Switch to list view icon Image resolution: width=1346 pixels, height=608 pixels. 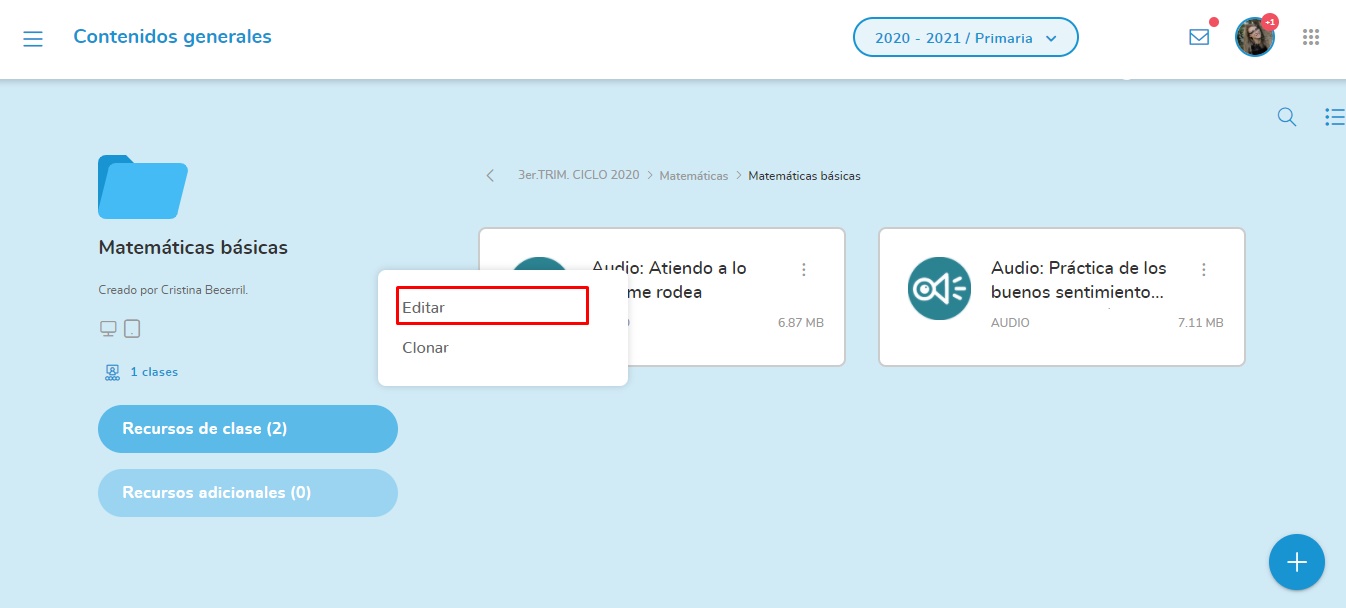point(1334,117)
